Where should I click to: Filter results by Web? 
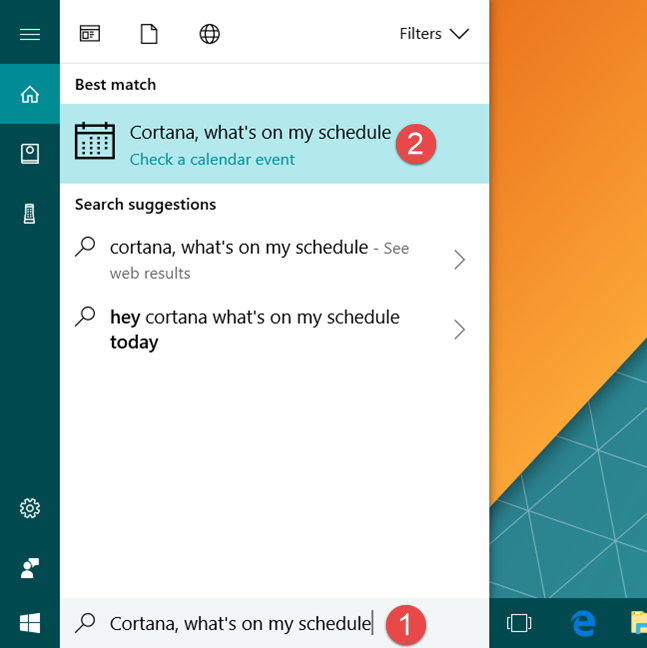(209, 34)
